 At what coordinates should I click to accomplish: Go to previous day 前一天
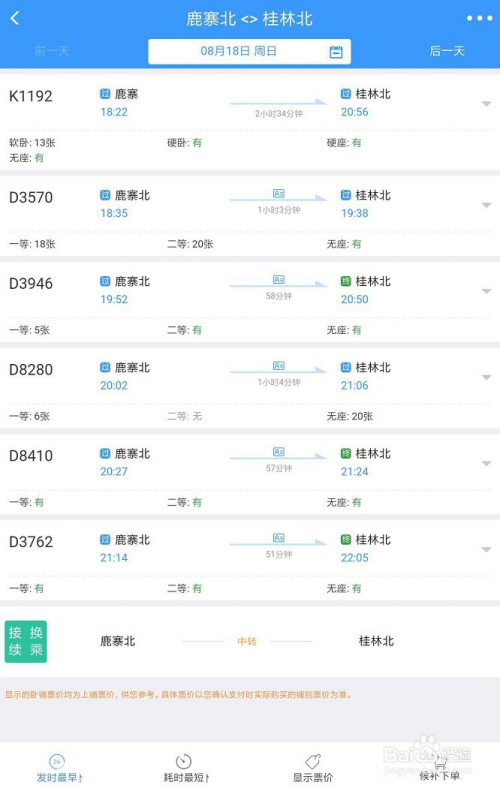[x=52, y=51]
